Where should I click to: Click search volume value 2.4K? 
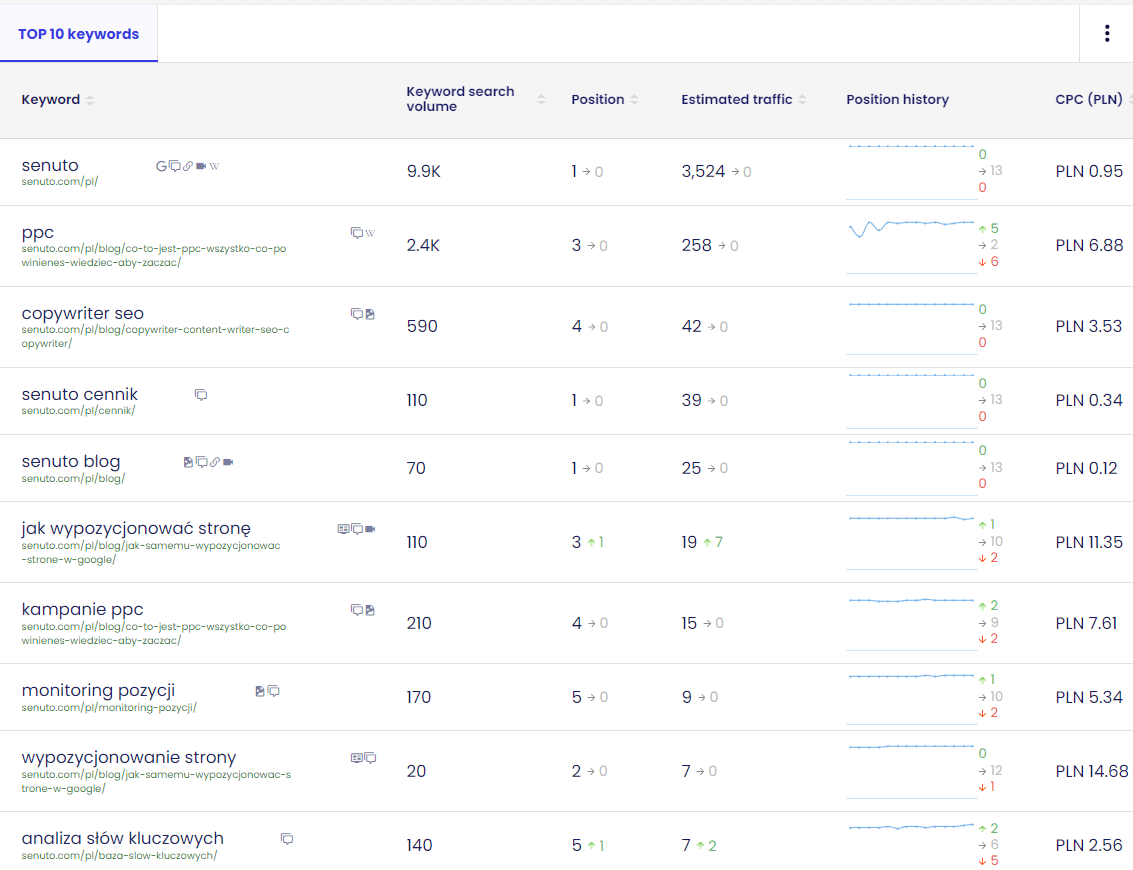click(x=423, y=246)
